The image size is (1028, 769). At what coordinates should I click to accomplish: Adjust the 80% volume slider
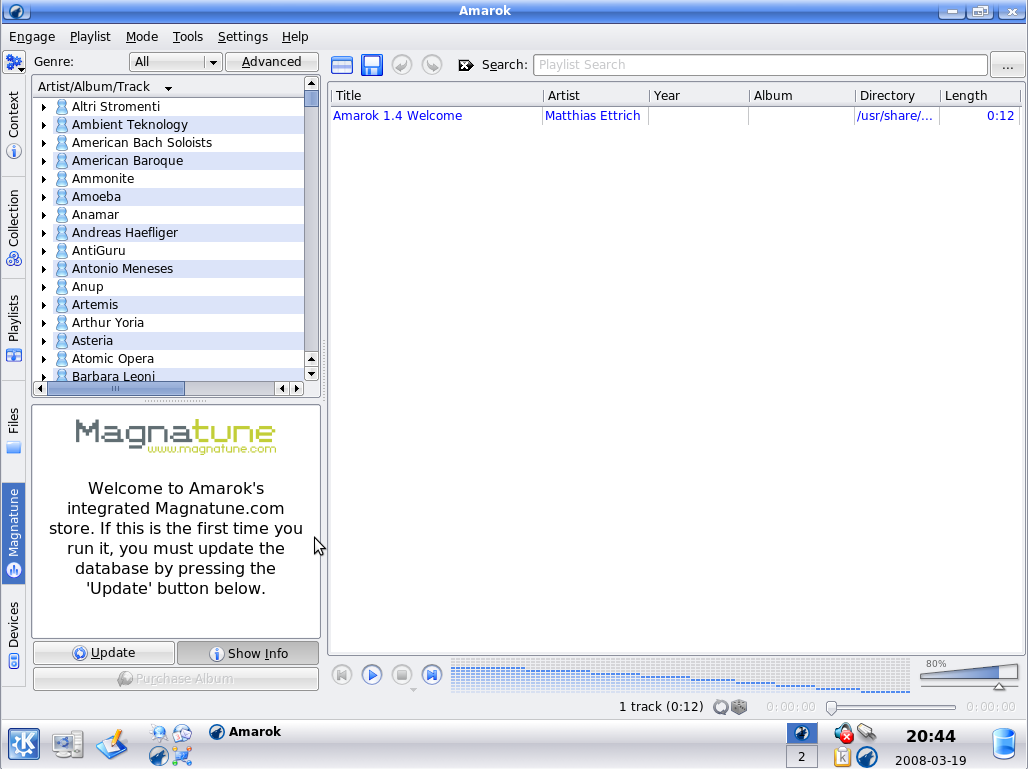tap(969, 675)
